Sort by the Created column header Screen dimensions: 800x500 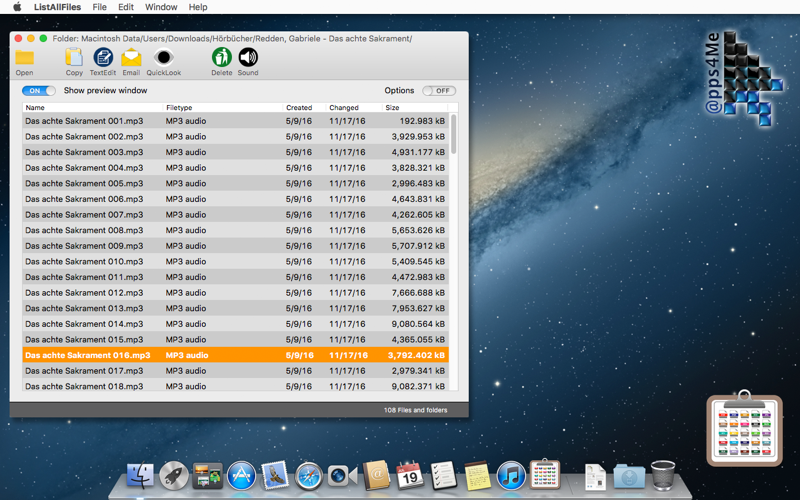(x=299, y=108)
